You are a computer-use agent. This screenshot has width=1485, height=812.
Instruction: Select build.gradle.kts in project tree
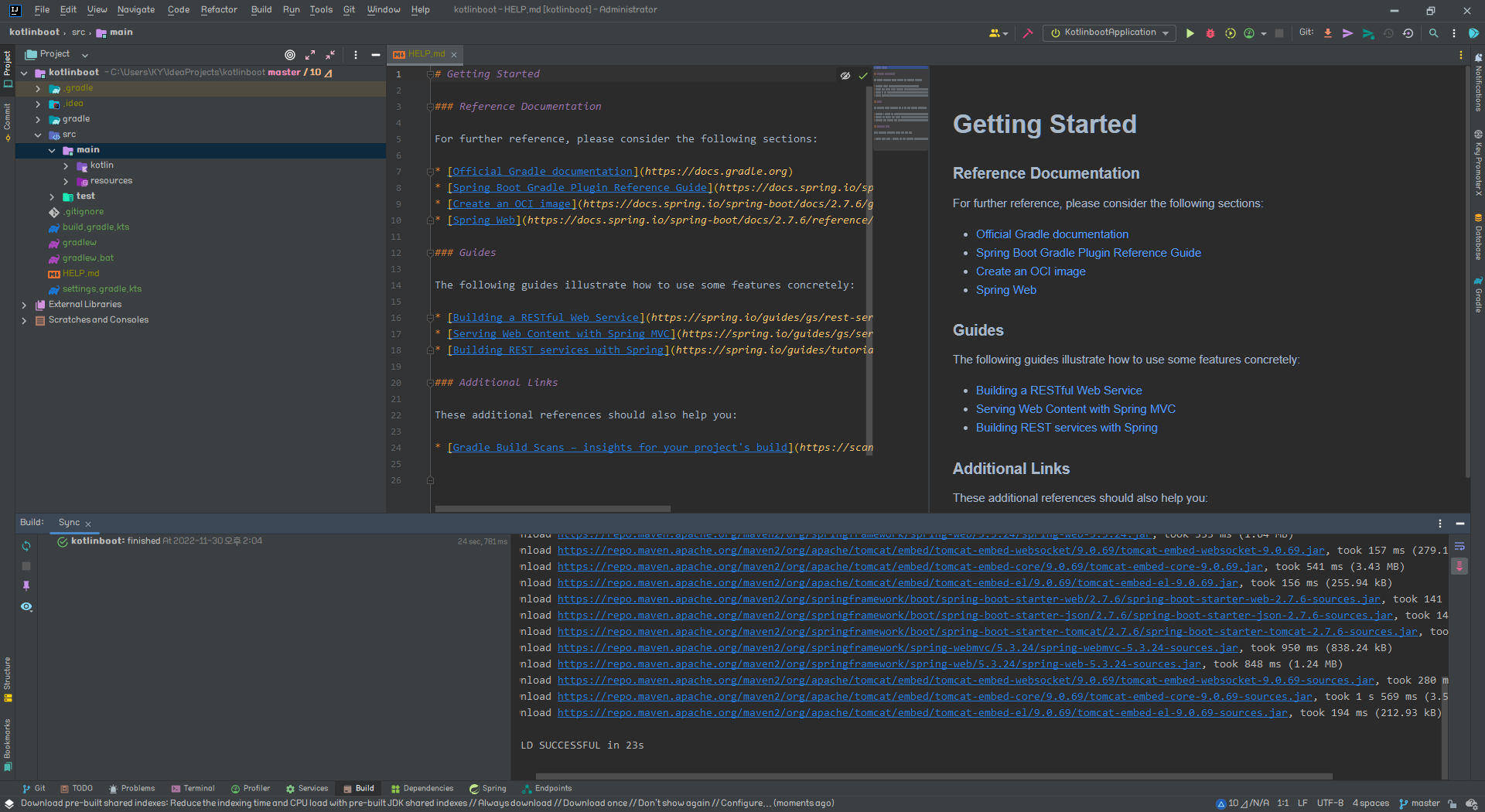[96, 227]
